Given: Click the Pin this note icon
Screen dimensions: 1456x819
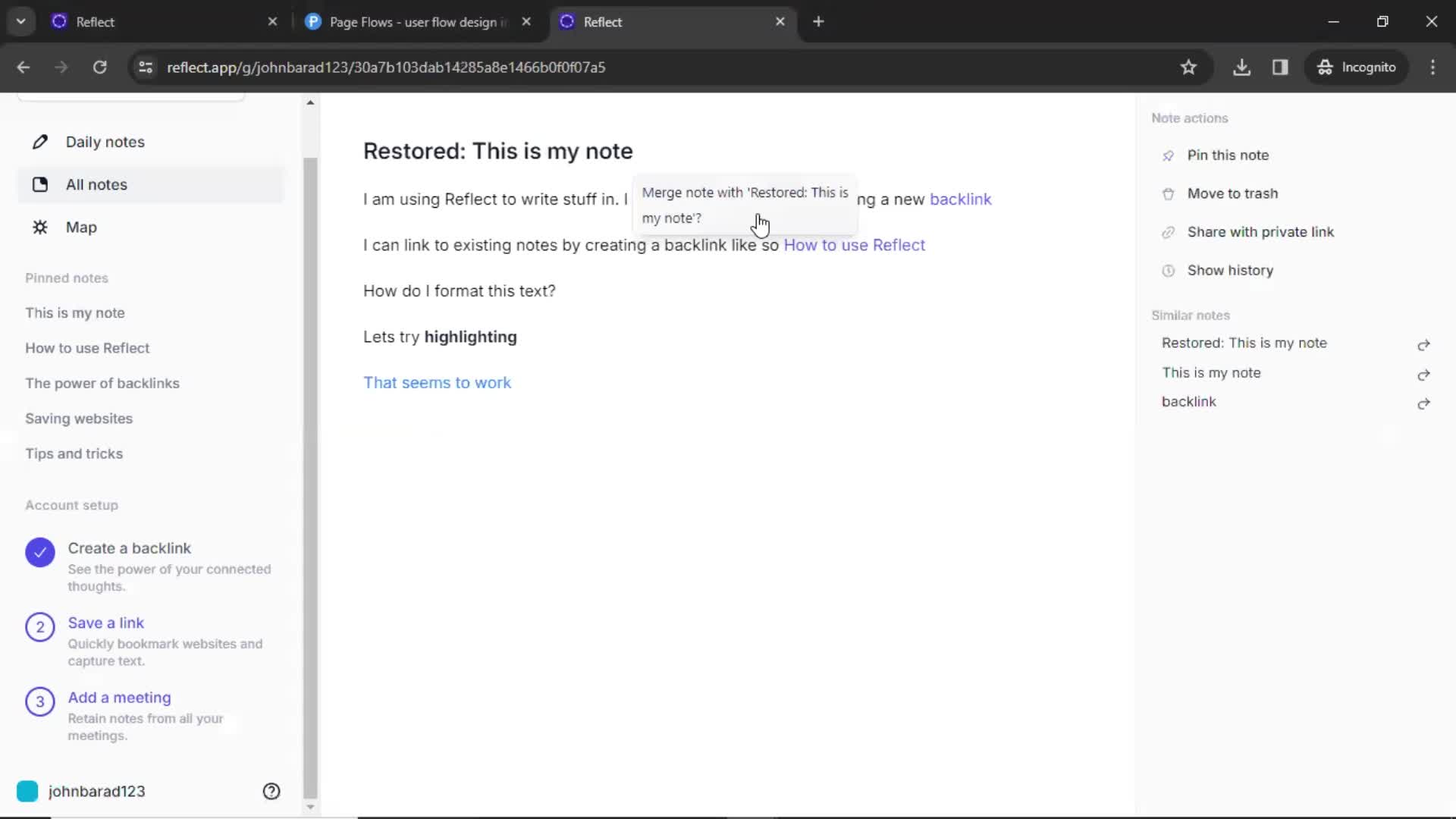Looking at the screenshot, I should [1167, 155].
